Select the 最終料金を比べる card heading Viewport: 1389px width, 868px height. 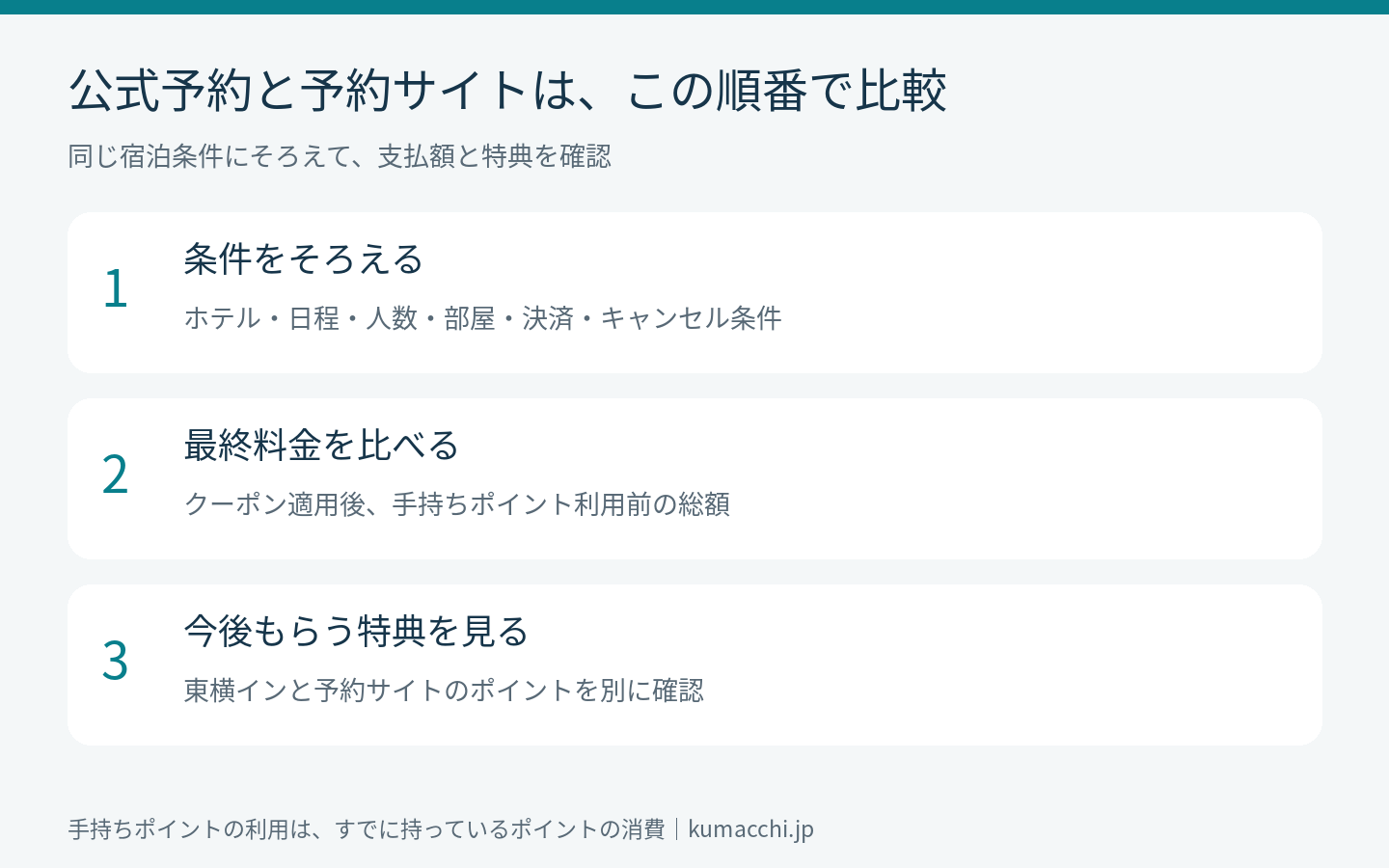click(x=321, y=445)
